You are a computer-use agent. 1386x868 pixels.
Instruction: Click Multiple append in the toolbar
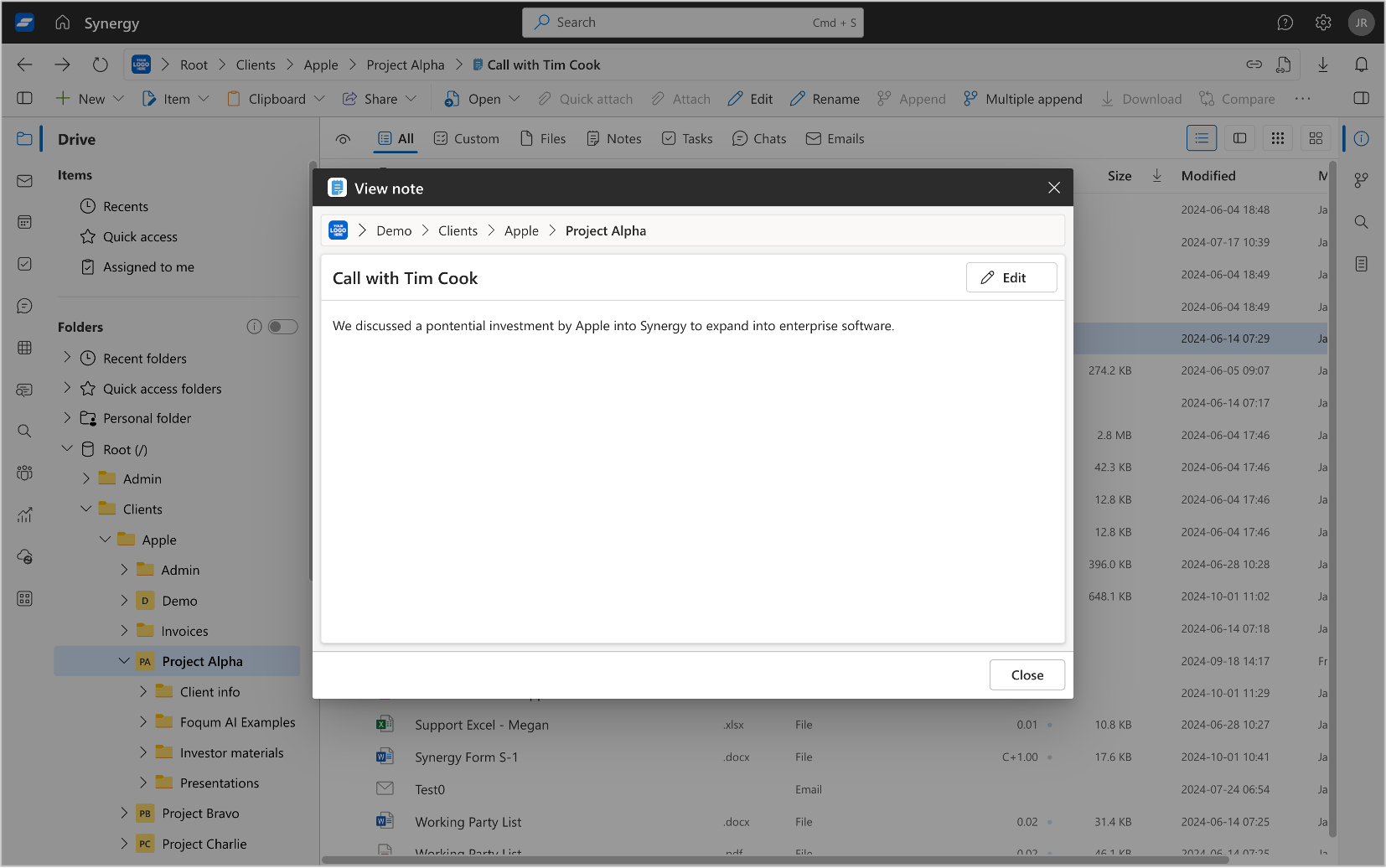[x=1022, y=99]
